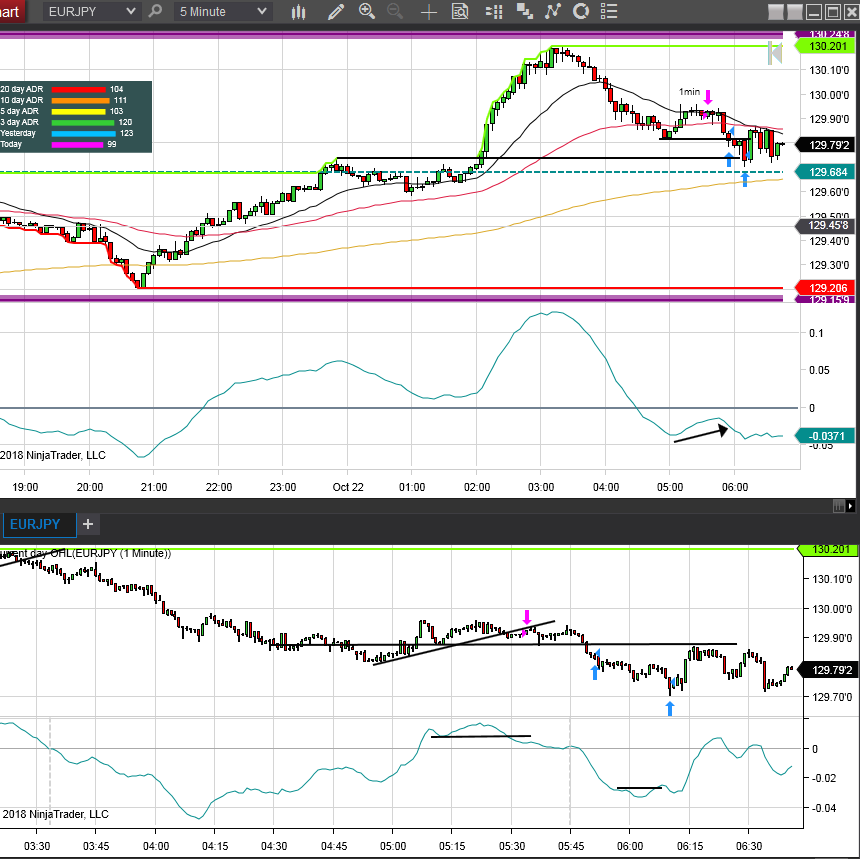Viewport: 860px width, 859px height.
Task: Click the current day OHL(EURJPY (1 Minute)) label
Action: pyautogui.click(x=86, y=553)
